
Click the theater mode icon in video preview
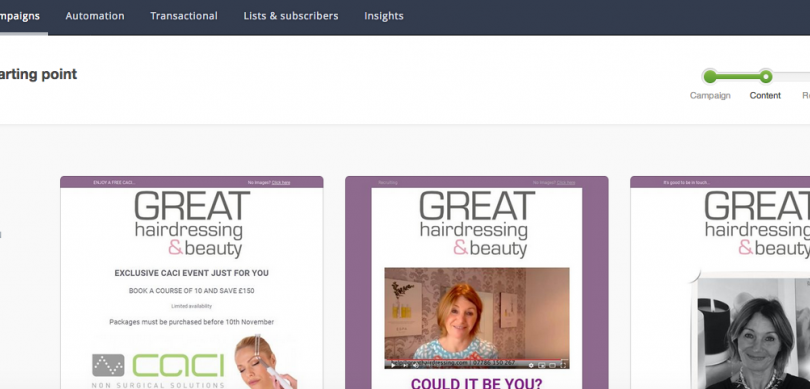pos(552,365)
